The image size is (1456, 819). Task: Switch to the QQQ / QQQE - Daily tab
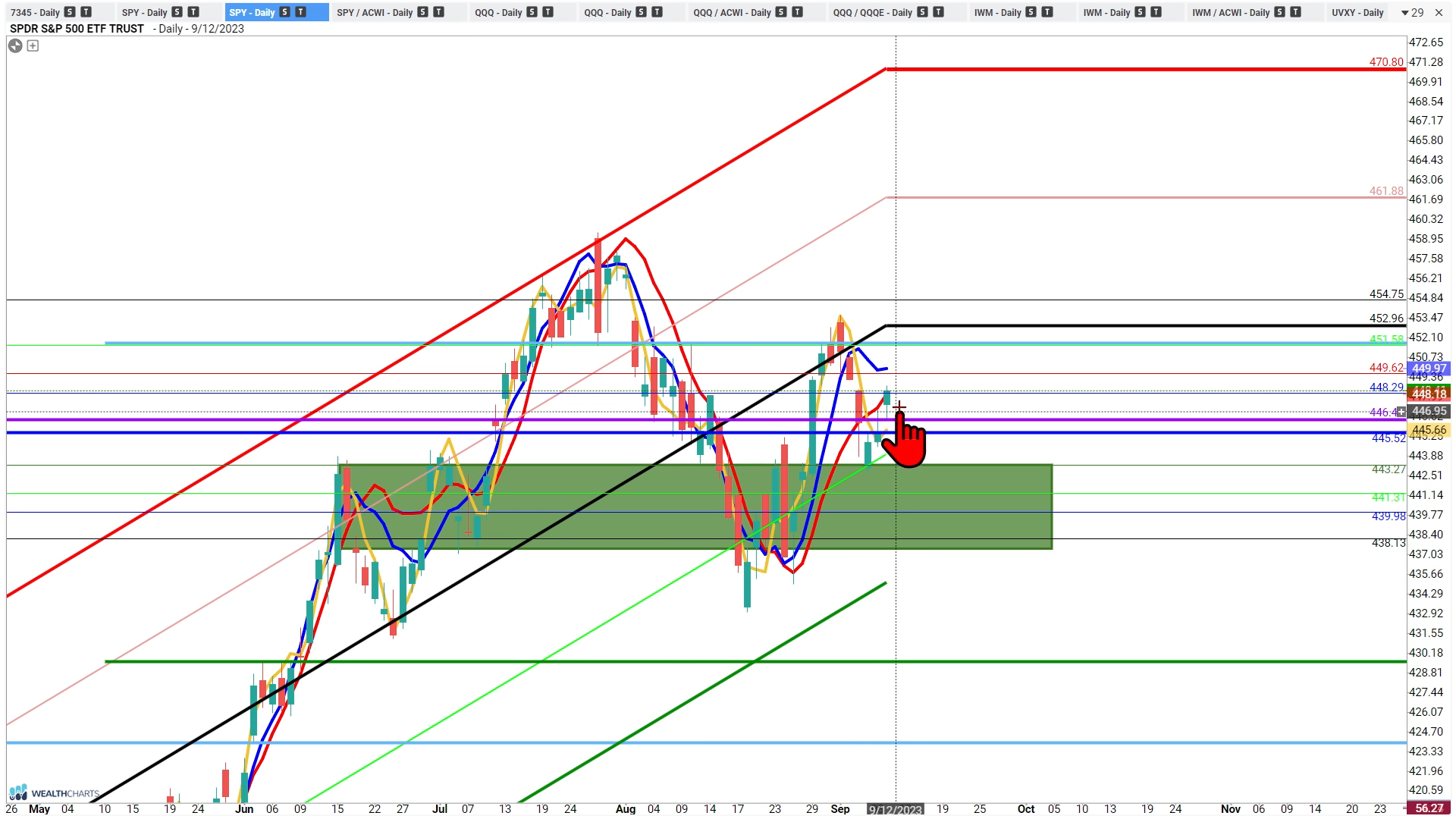872,12
